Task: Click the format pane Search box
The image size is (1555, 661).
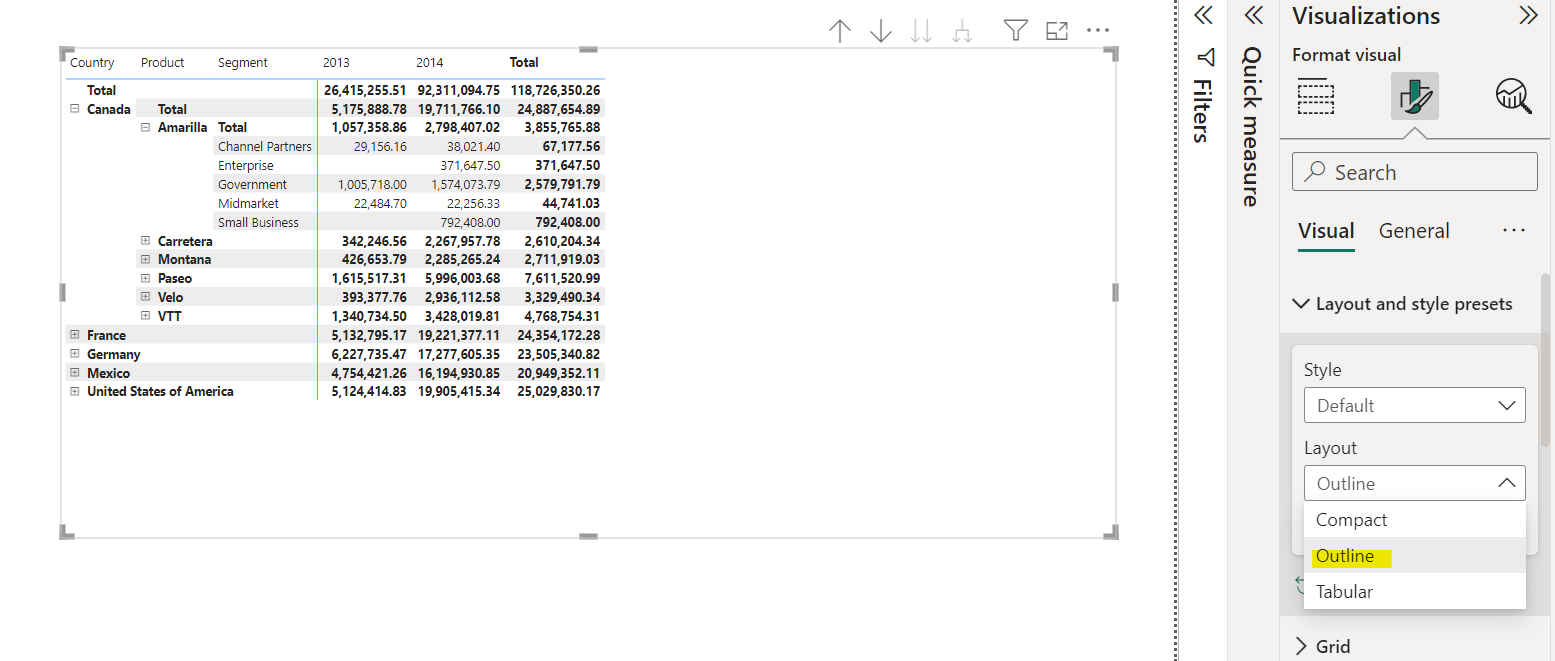Action: point(1414,172)
